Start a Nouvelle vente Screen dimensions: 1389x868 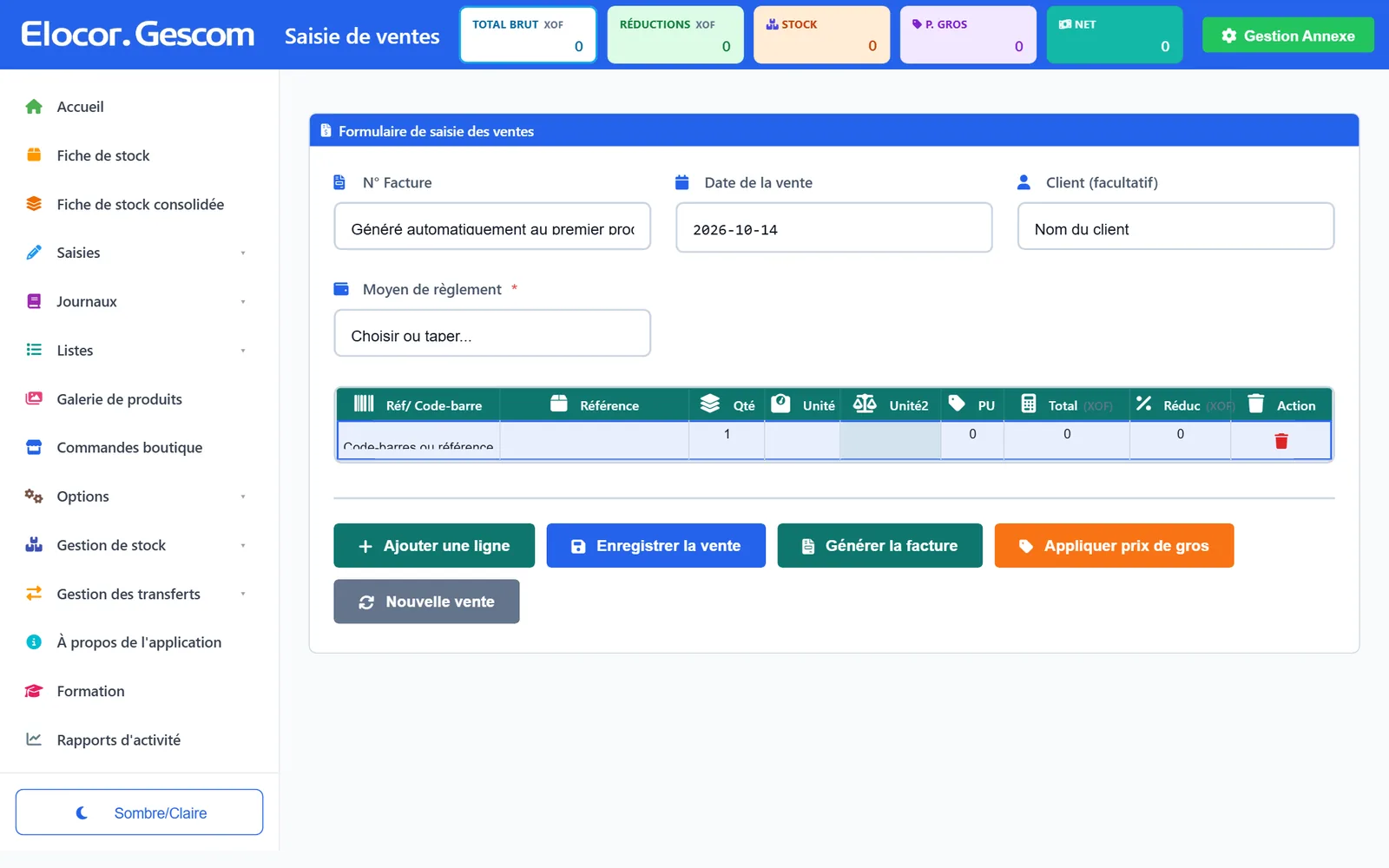coord(426,602)
